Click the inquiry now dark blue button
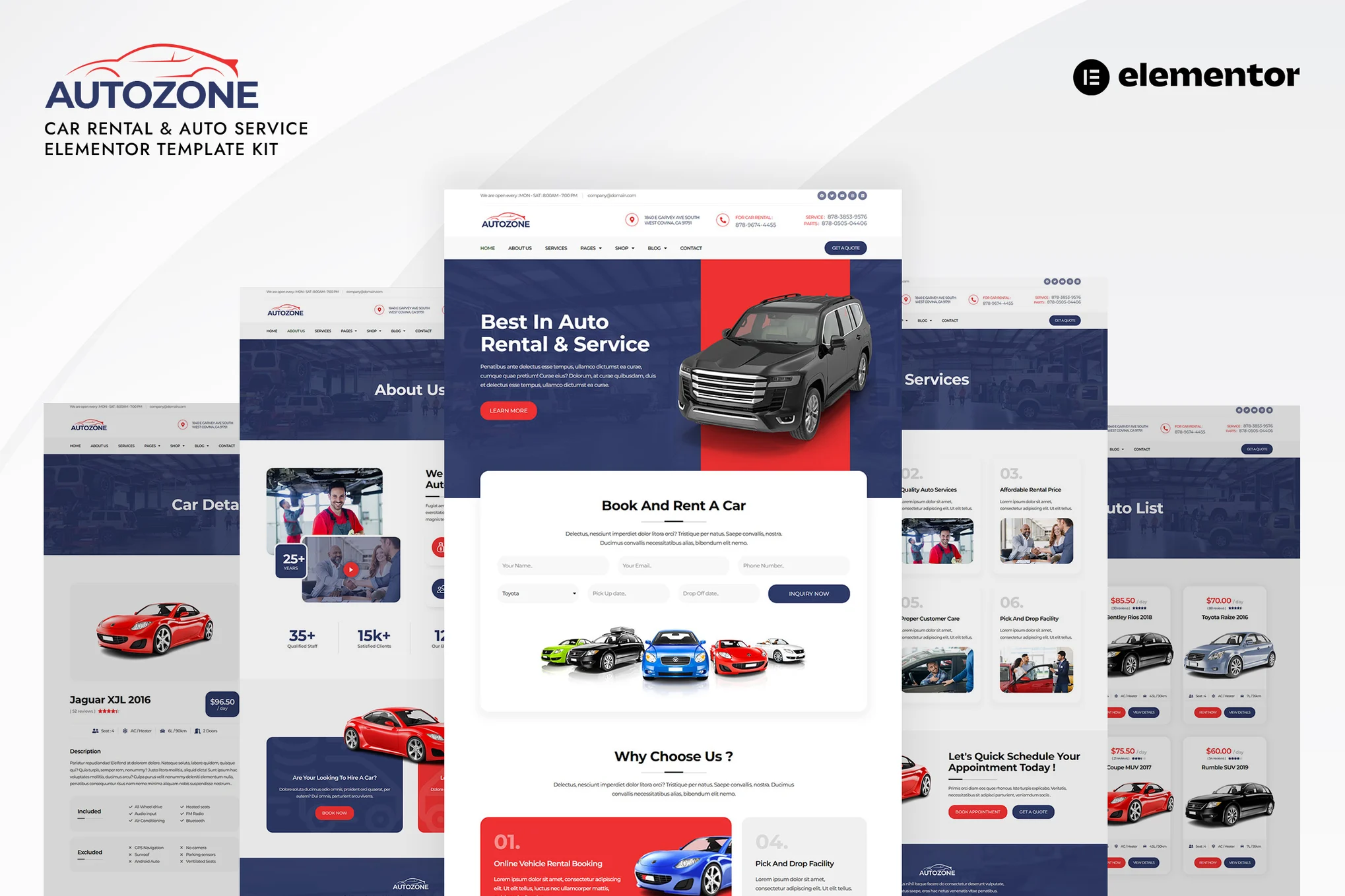Image resolution: width=1345 pixels, height=896 pixels. pyautogui.click(x=807, y=593)
